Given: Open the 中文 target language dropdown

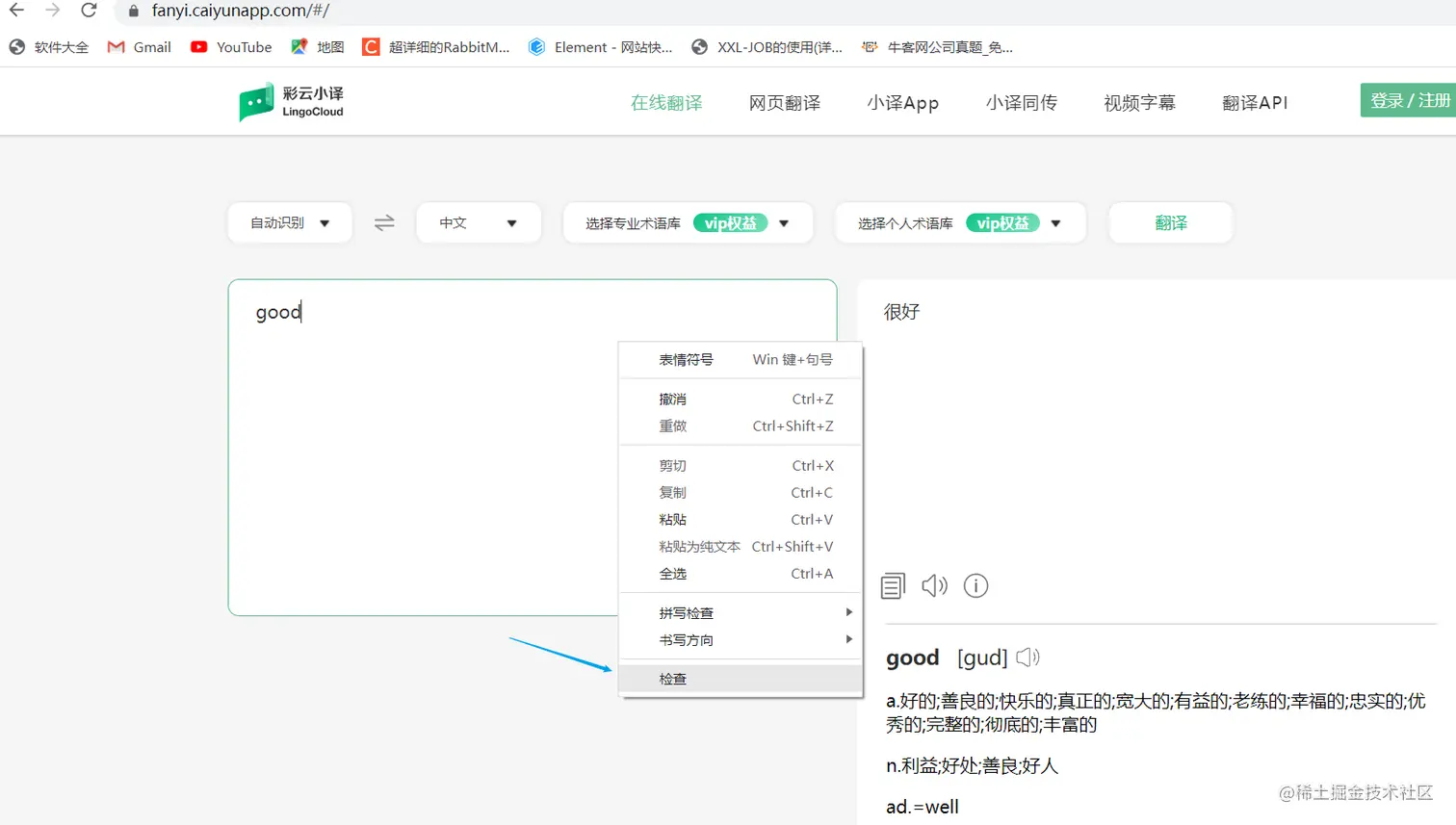Looking at the screenshot, I should tap(479, 222).
